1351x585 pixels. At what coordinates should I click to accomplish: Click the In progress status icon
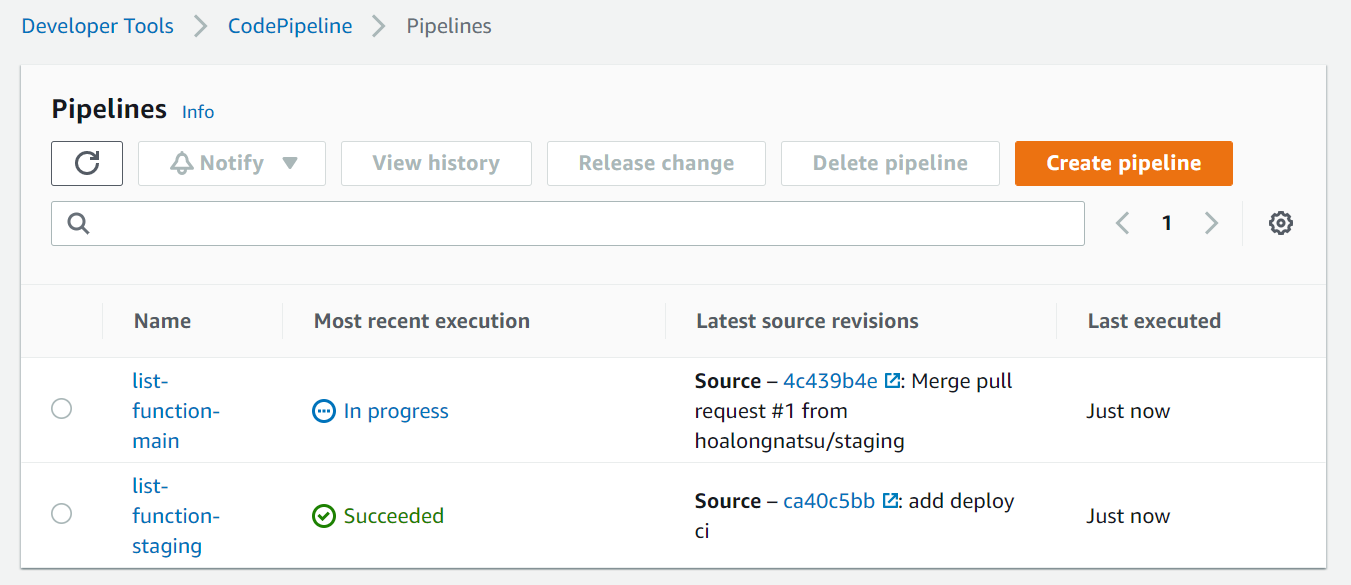323,411
